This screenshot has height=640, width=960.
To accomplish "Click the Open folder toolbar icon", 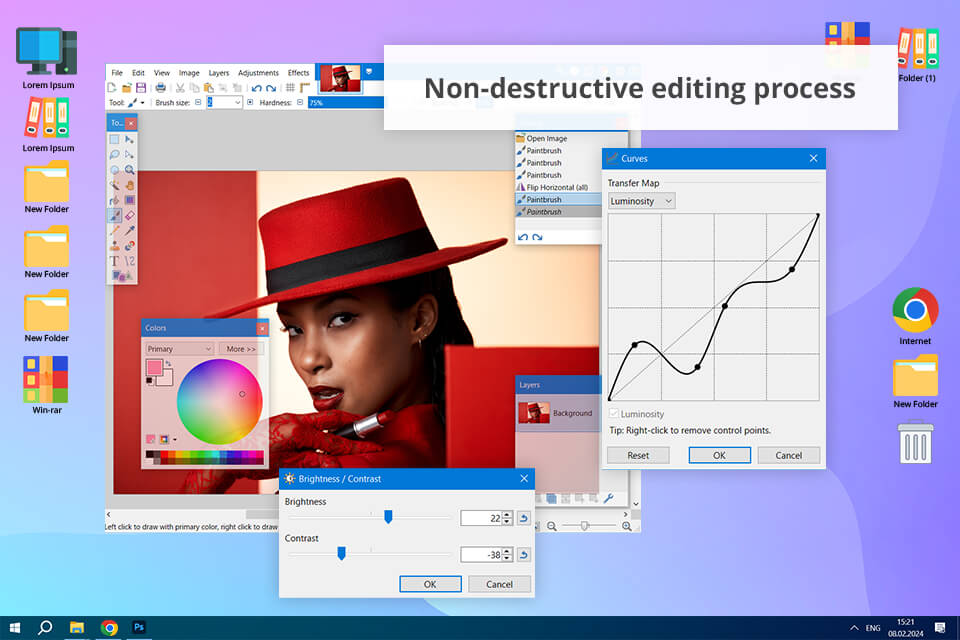I will tap(127, 88).
